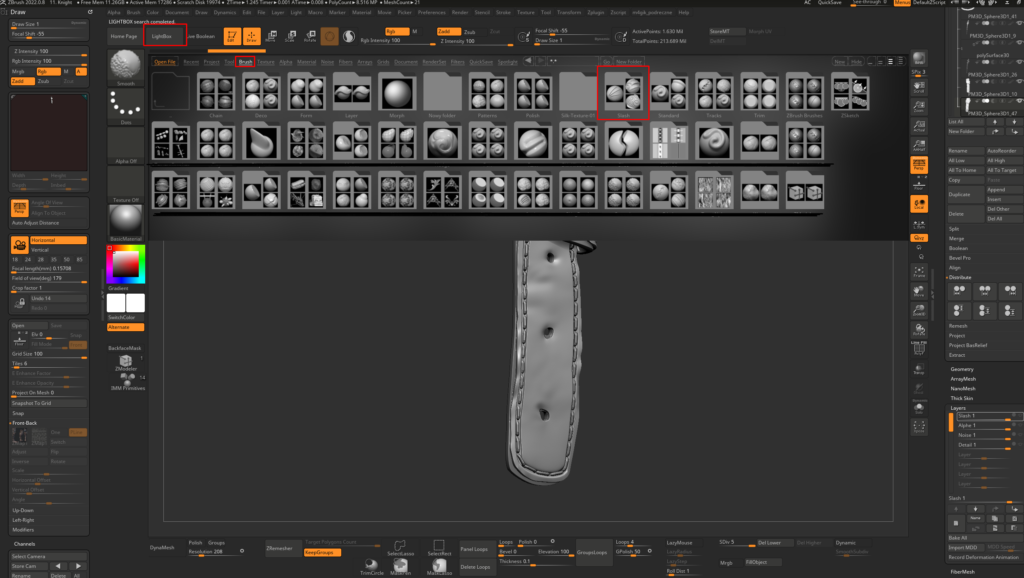This screenshot has height=578, width=1024.
Task: Open the Slash brush folder
Action: coord(623,93)
